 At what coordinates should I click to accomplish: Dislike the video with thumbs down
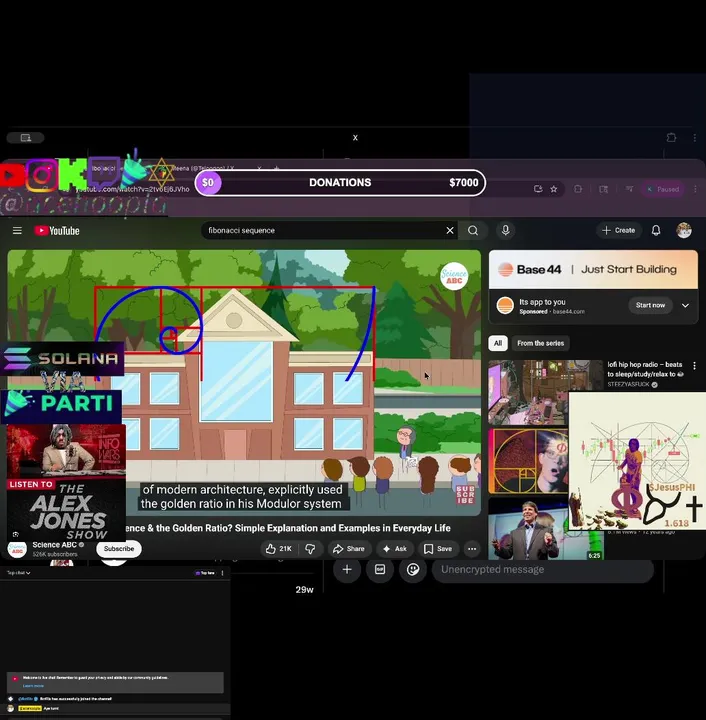[x=310, y=549]
